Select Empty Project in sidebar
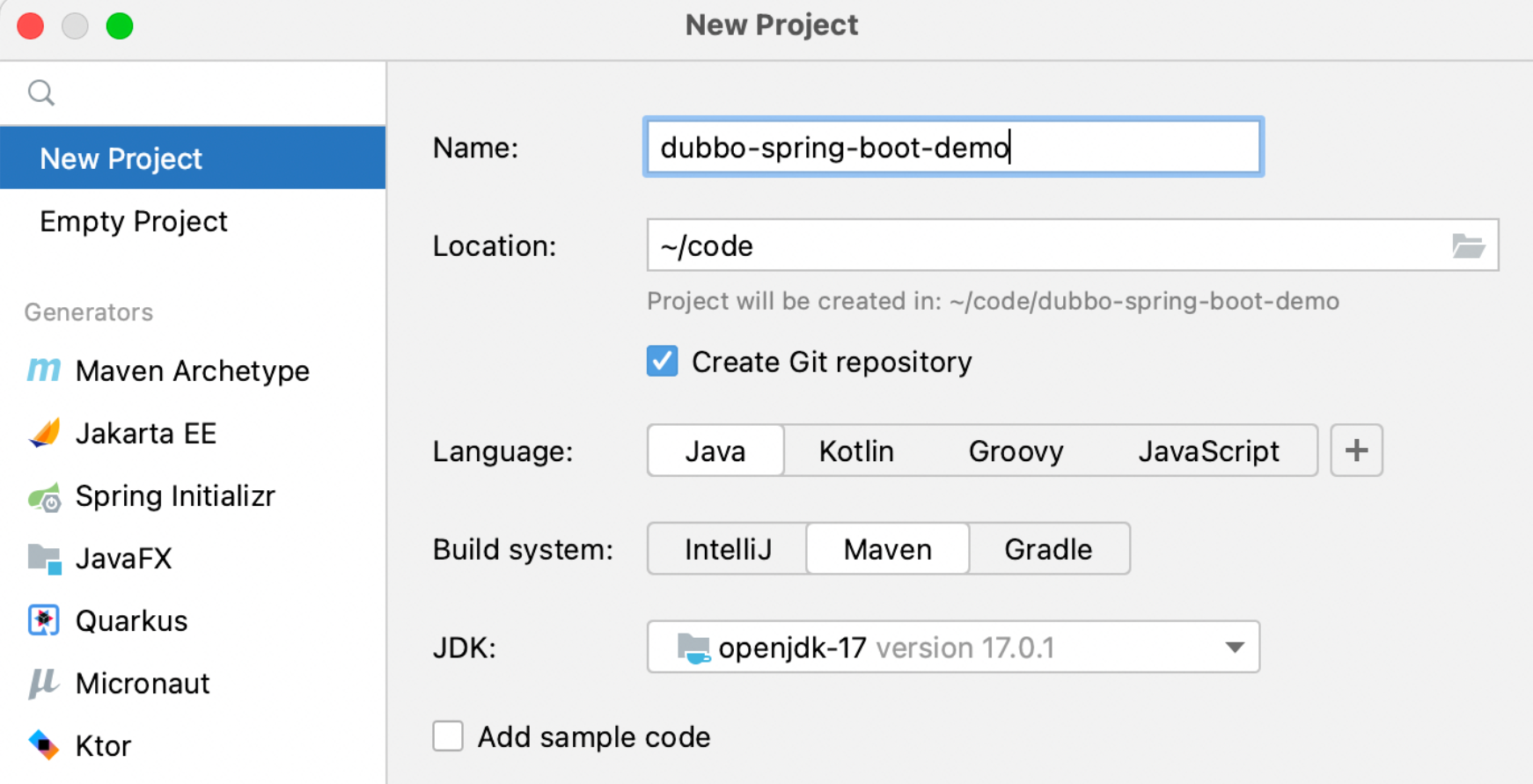 coord(134,222)
